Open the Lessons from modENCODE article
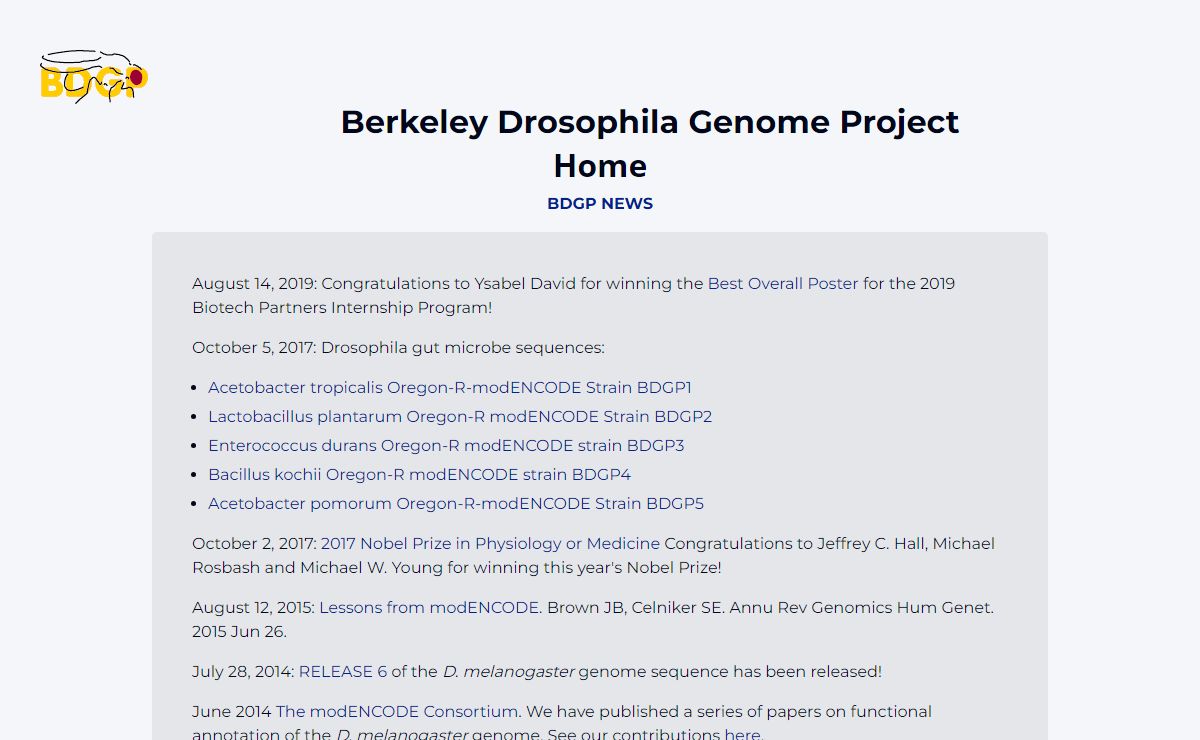Viewport: 1200px width, 740px height. point(430,608)
